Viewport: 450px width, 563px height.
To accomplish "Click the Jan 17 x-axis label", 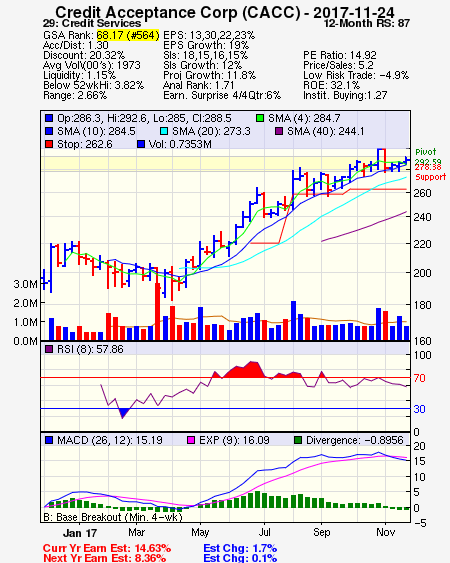I will (80, 533).
